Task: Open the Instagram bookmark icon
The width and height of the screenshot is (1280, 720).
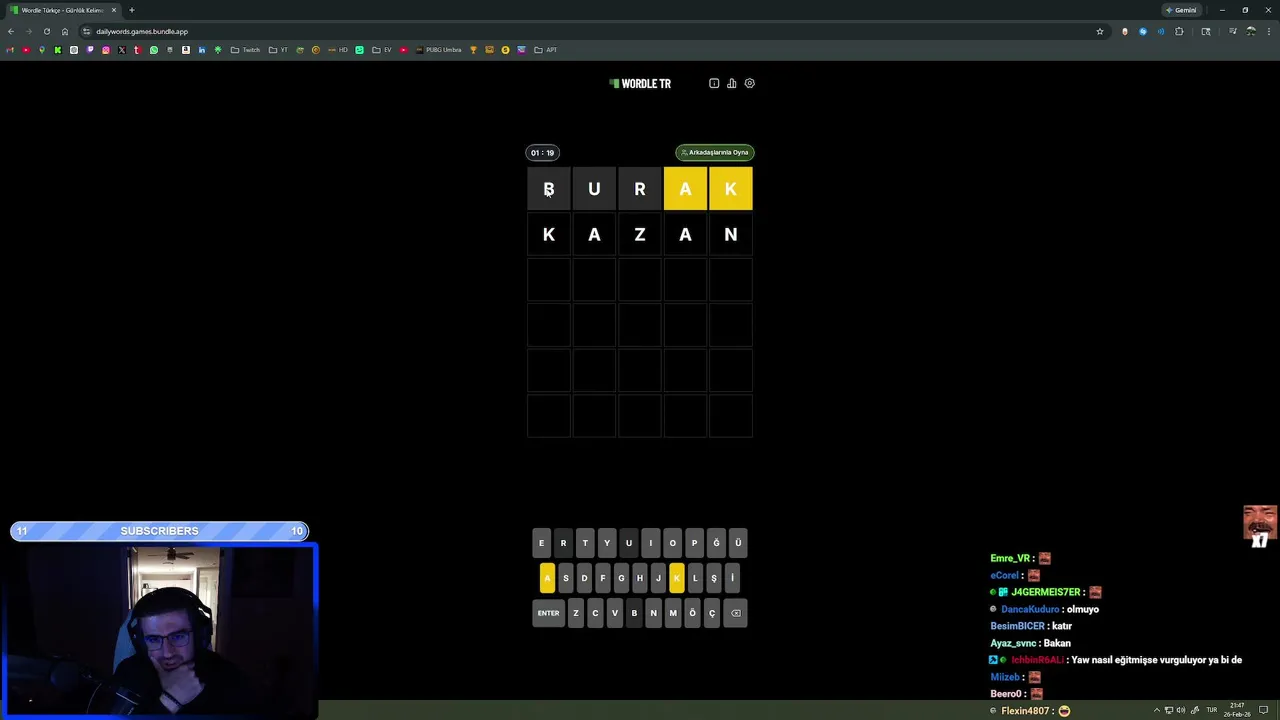Action: 106,50
